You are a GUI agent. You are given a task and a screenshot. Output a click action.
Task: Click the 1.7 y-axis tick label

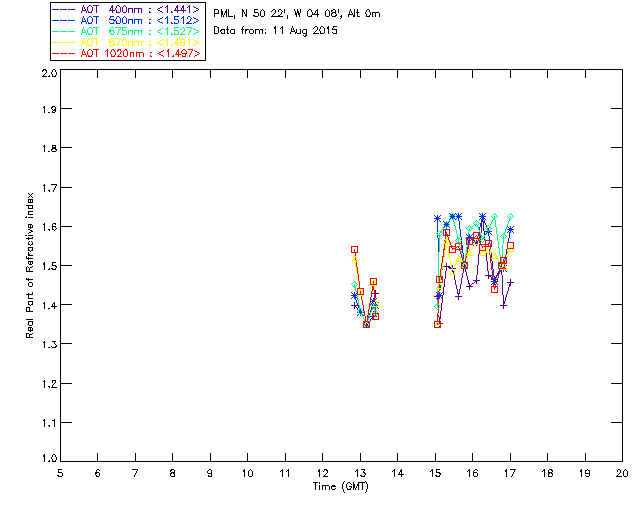coord(49,188)
